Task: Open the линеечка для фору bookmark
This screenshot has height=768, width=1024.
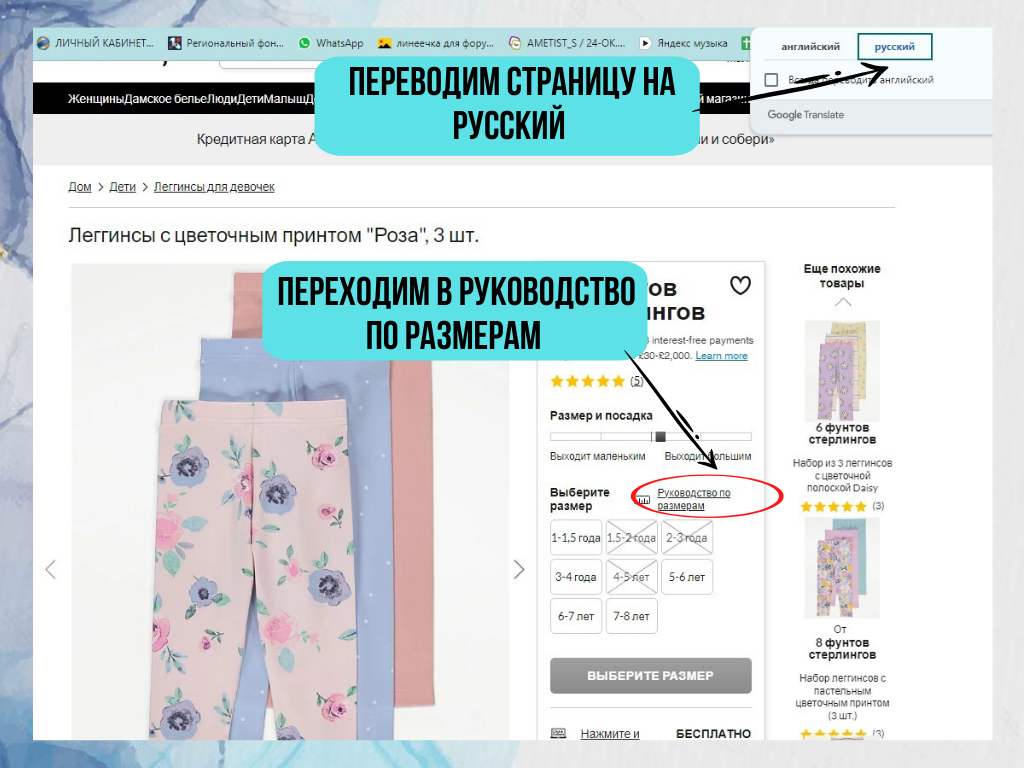Action: point(436,43)
